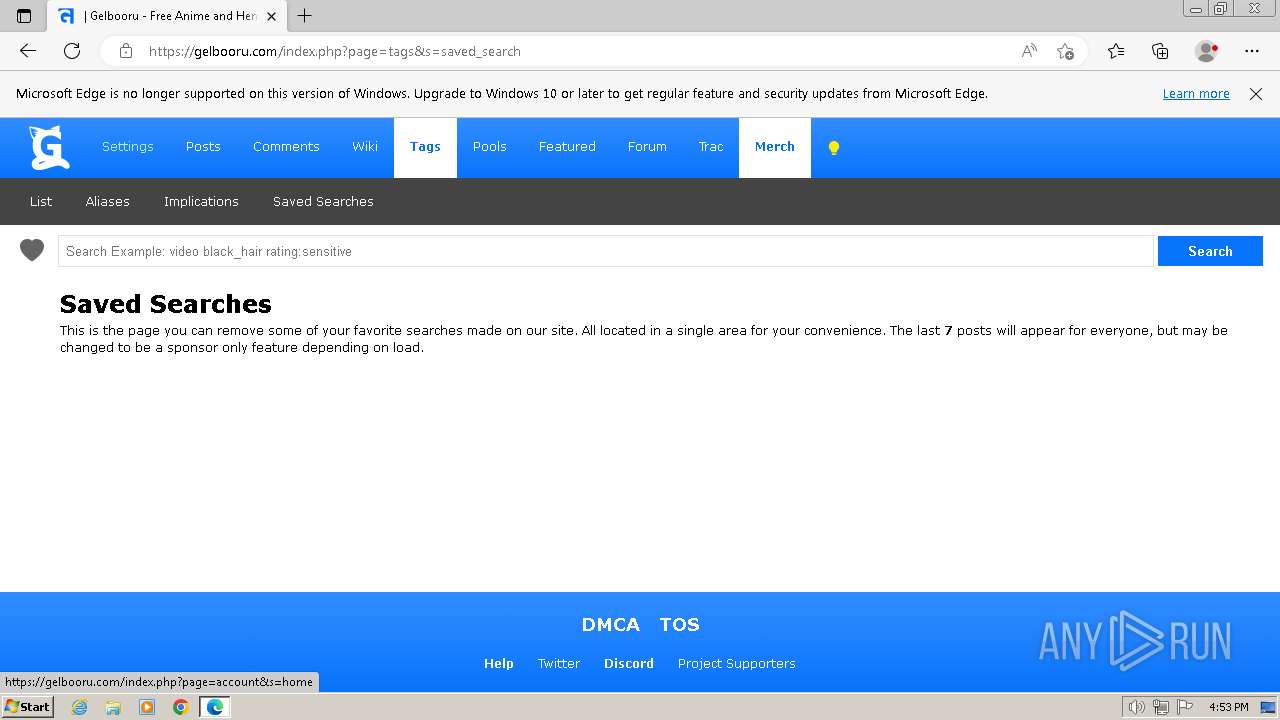Open Action Center flag icon
The width and height of the screenshot is (1280, 720).
click(1185, 707)
